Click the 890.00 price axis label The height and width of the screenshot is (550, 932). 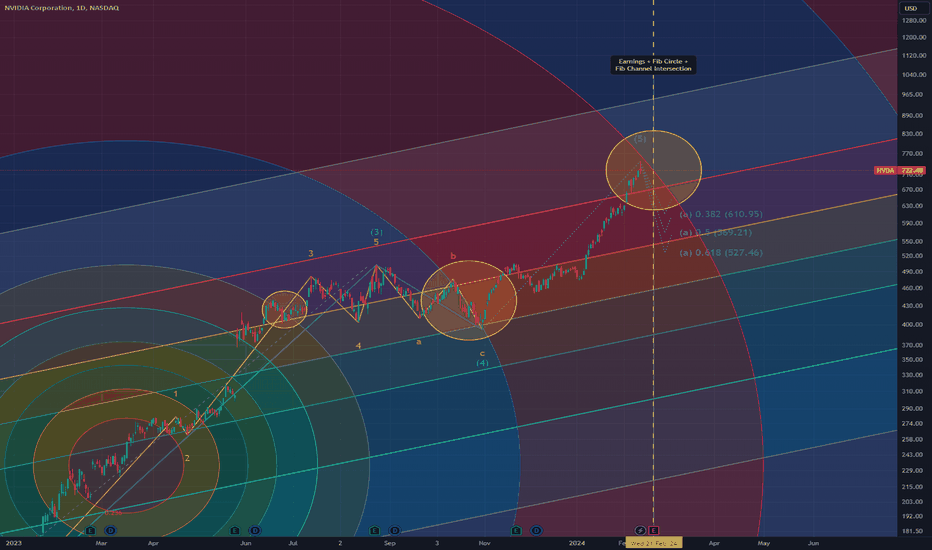[x=912, y=116]
